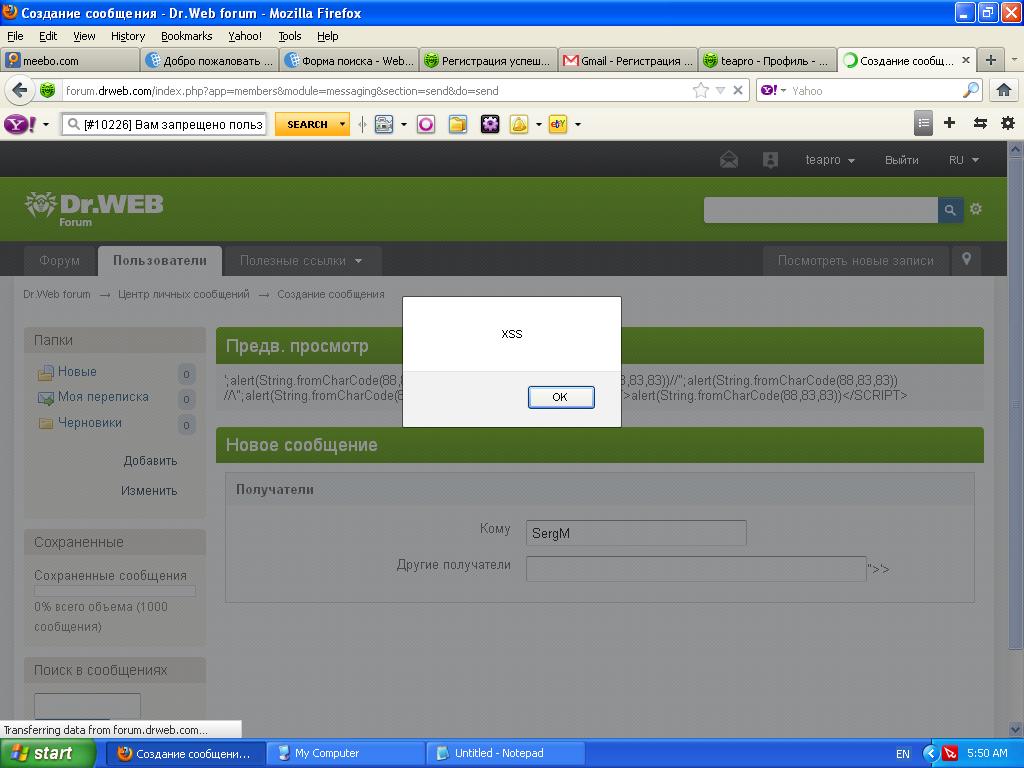This screenshot has height=768, width=1024.
Task: Click the purple circle toolbar icon
Action: 426,124
